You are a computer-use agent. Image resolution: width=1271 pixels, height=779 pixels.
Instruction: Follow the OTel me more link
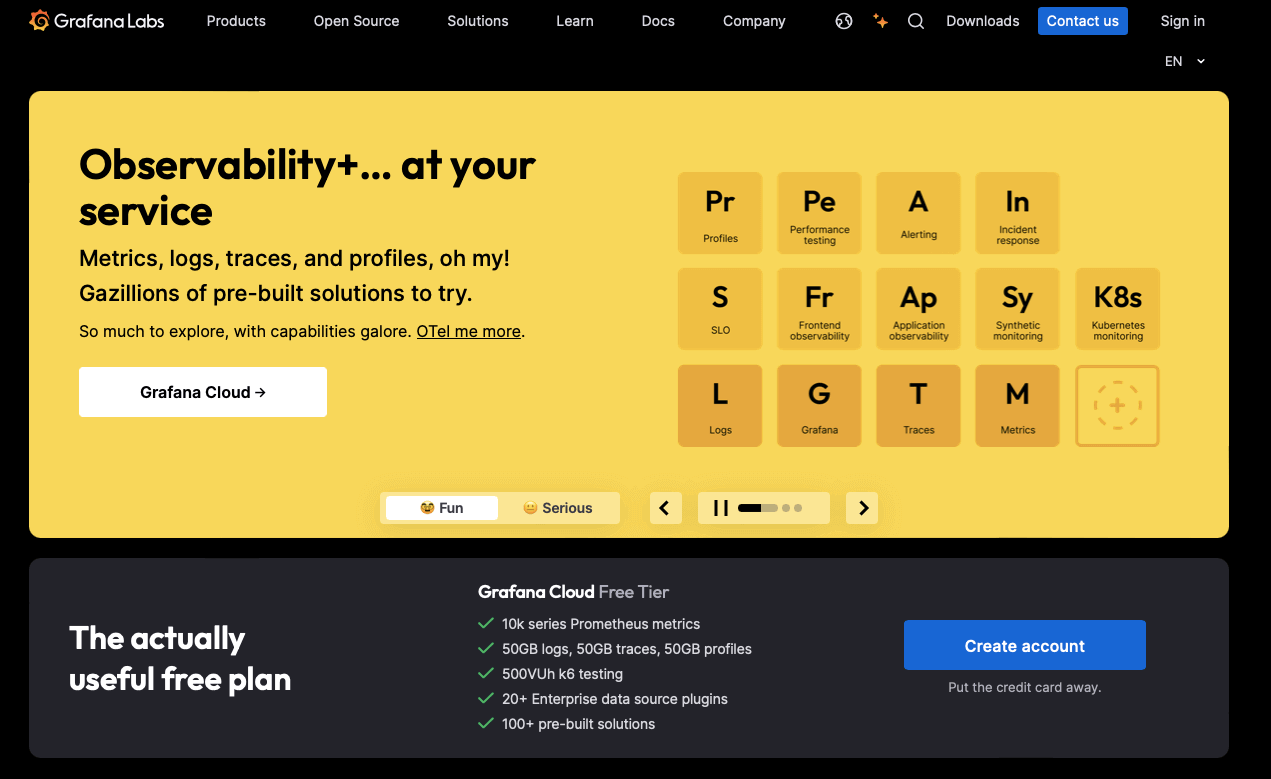[469, 331]
